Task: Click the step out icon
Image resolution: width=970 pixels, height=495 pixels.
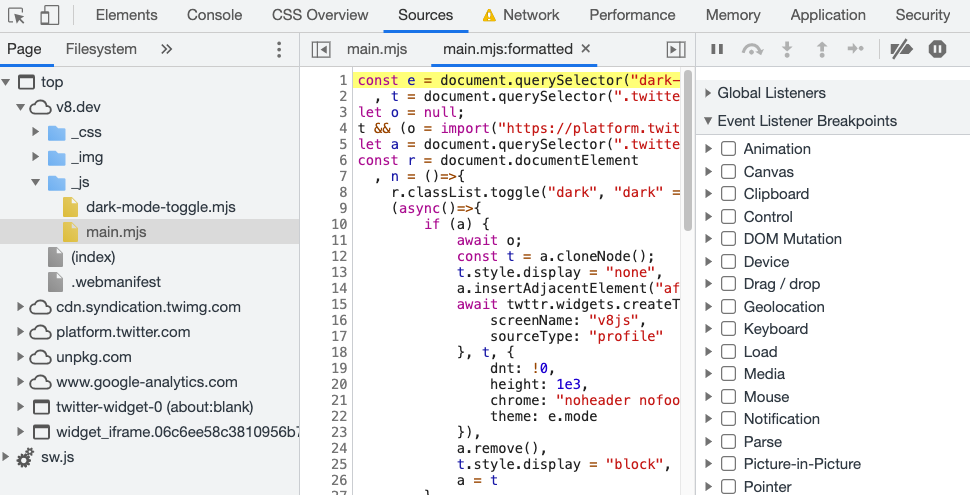Action: [822, 50]
